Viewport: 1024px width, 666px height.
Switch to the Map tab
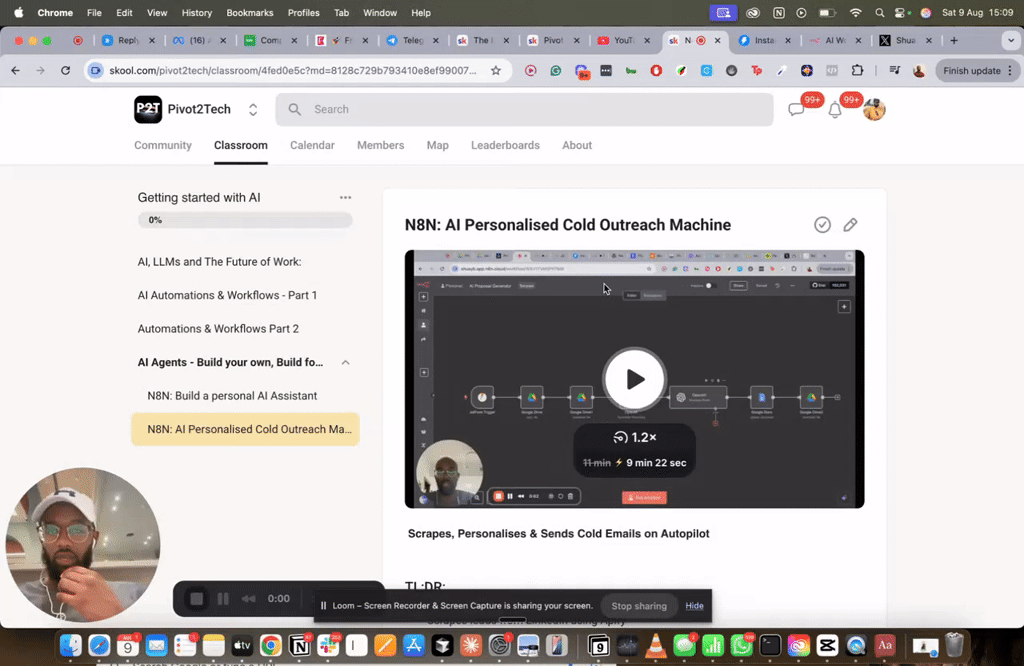click(438, 145)
